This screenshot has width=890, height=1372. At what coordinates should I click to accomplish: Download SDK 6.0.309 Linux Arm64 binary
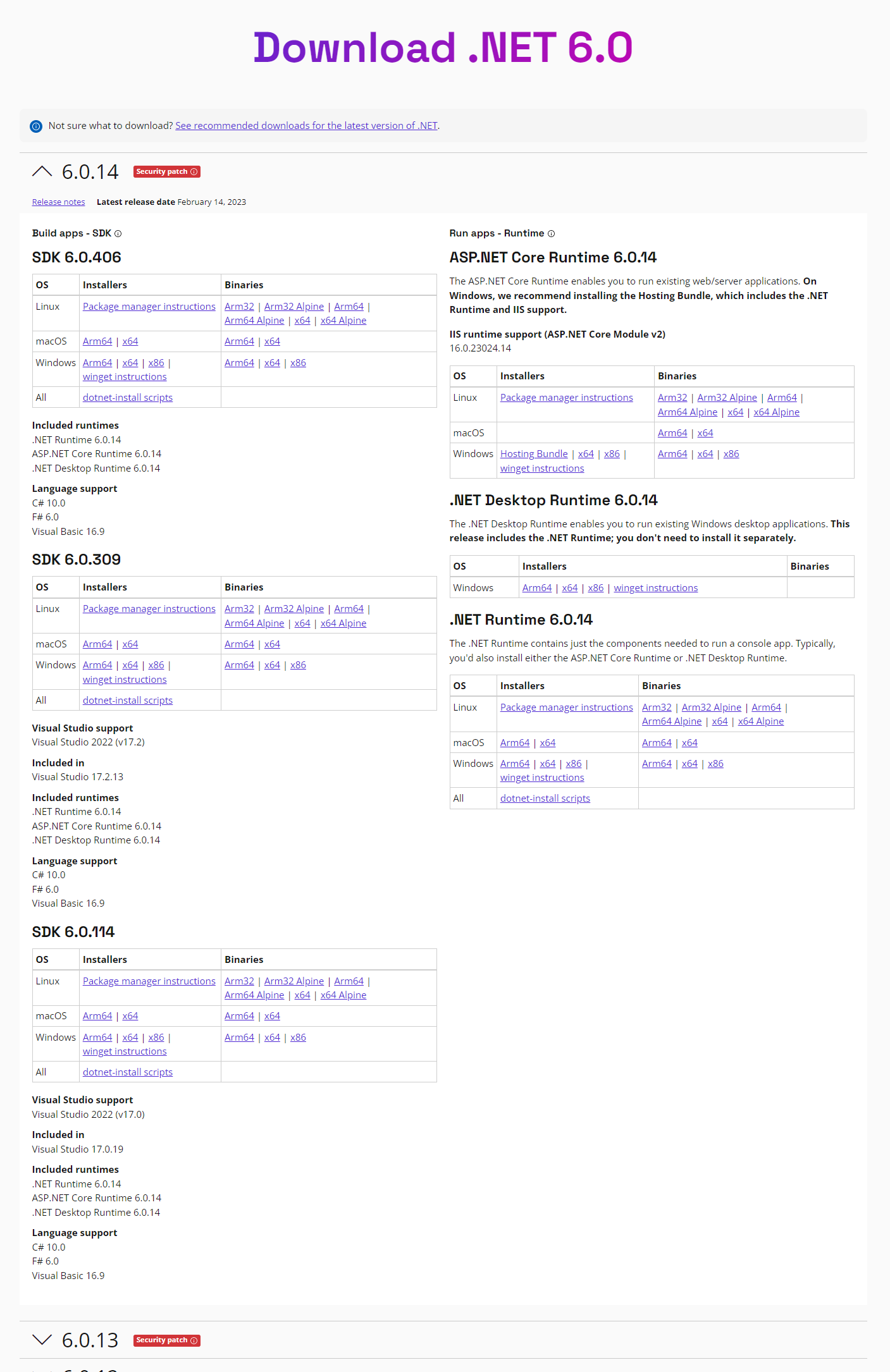coord(349,608)
